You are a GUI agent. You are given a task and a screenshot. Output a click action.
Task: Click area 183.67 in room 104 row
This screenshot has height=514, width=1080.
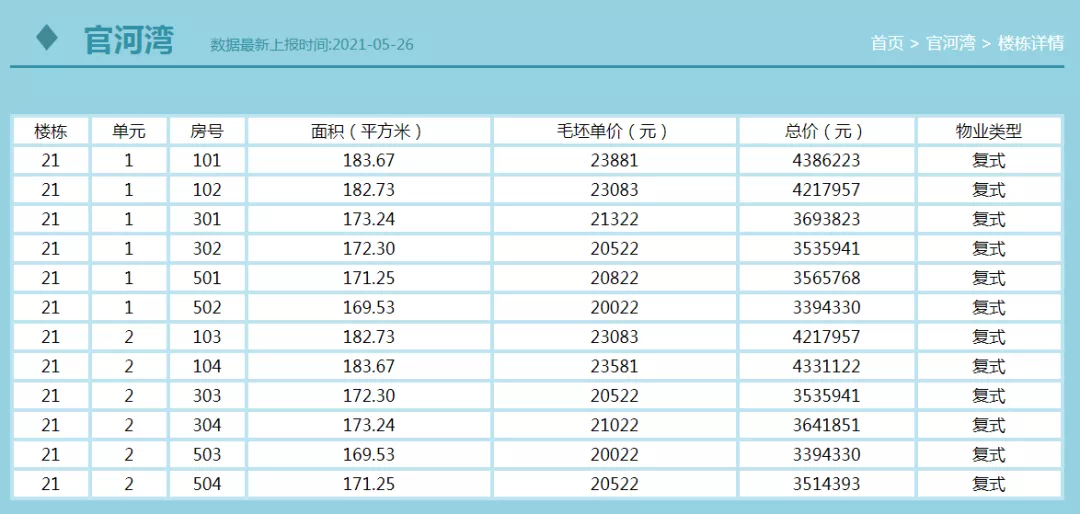[369, 367]
